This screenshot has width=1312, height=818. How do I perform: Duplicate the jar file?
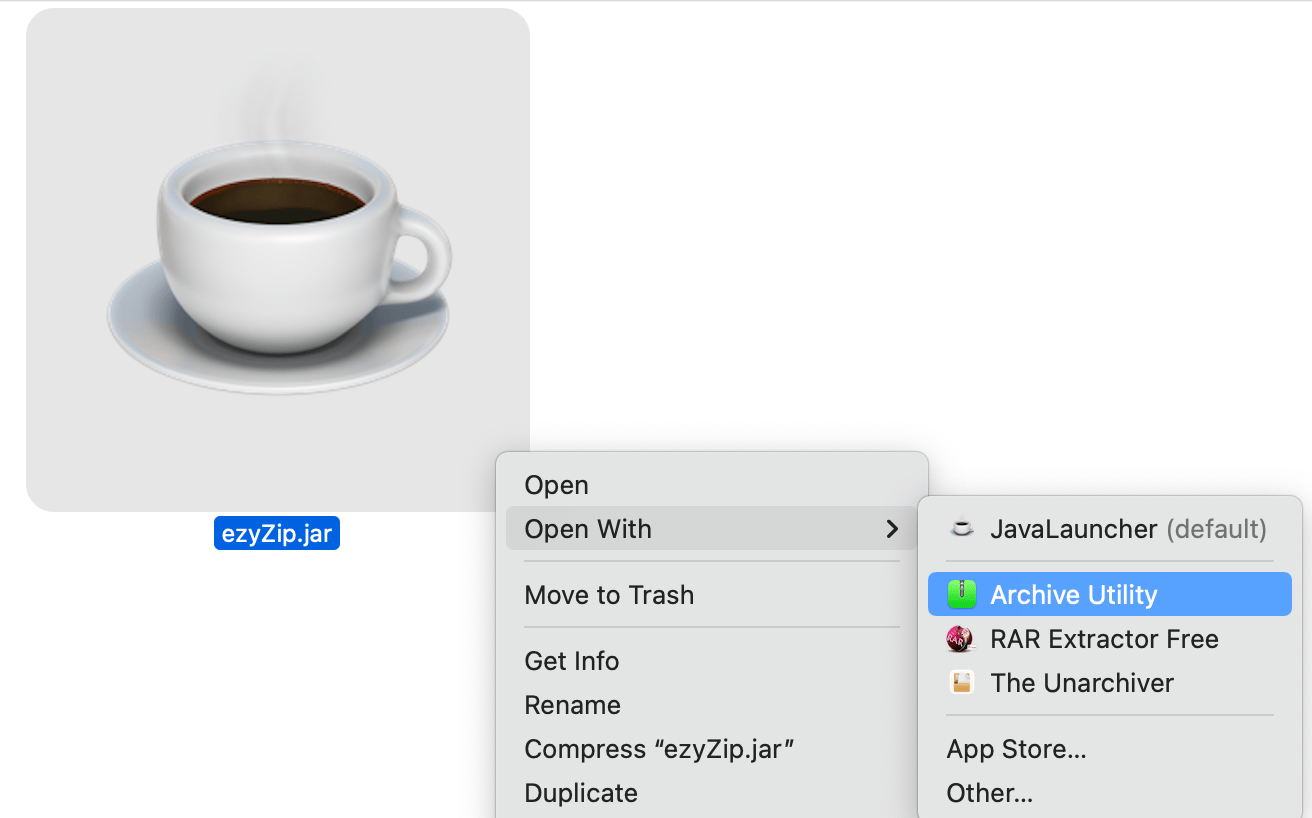[581, 792]
